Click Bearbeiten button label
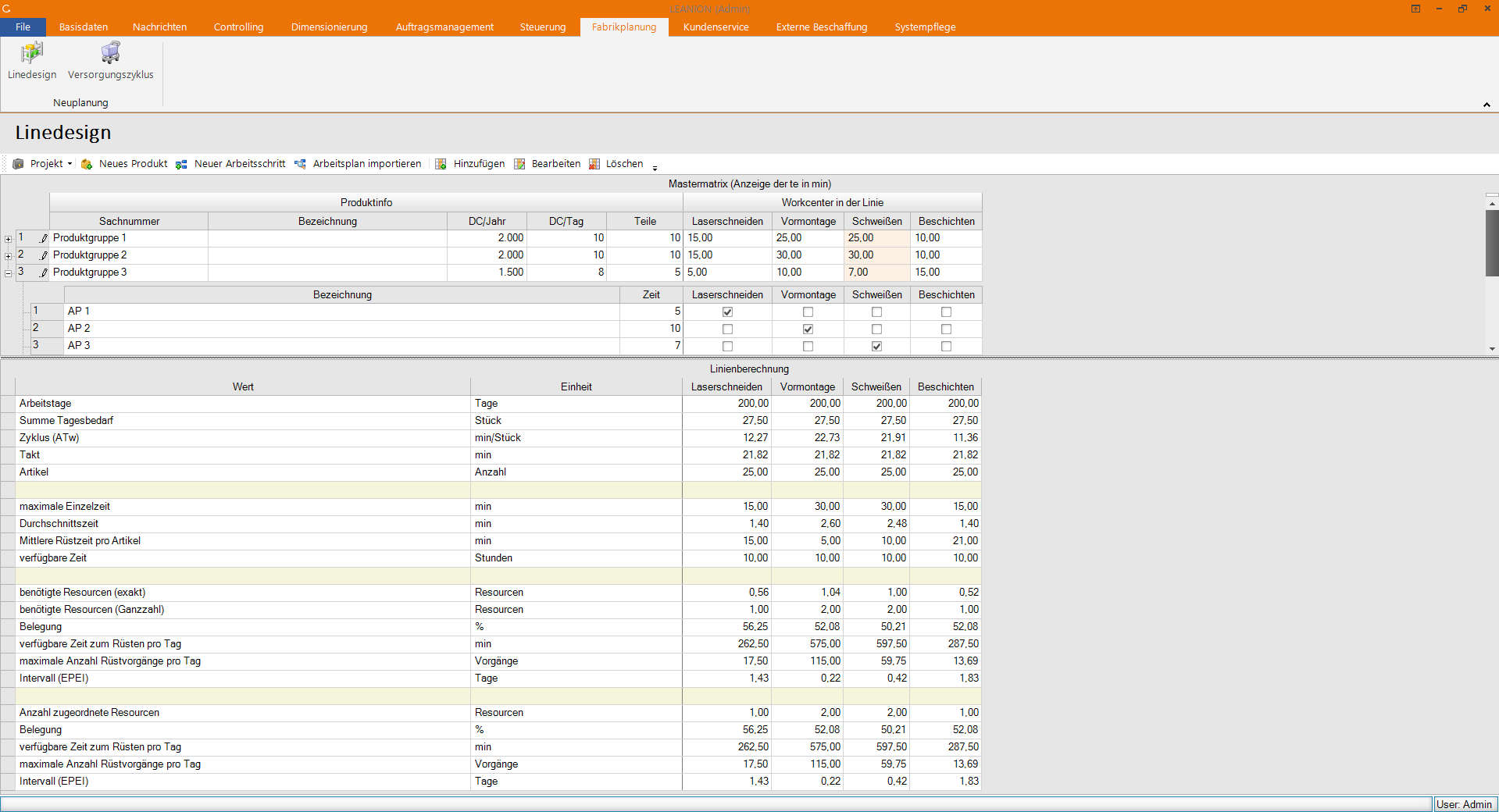 coord(556,164)
